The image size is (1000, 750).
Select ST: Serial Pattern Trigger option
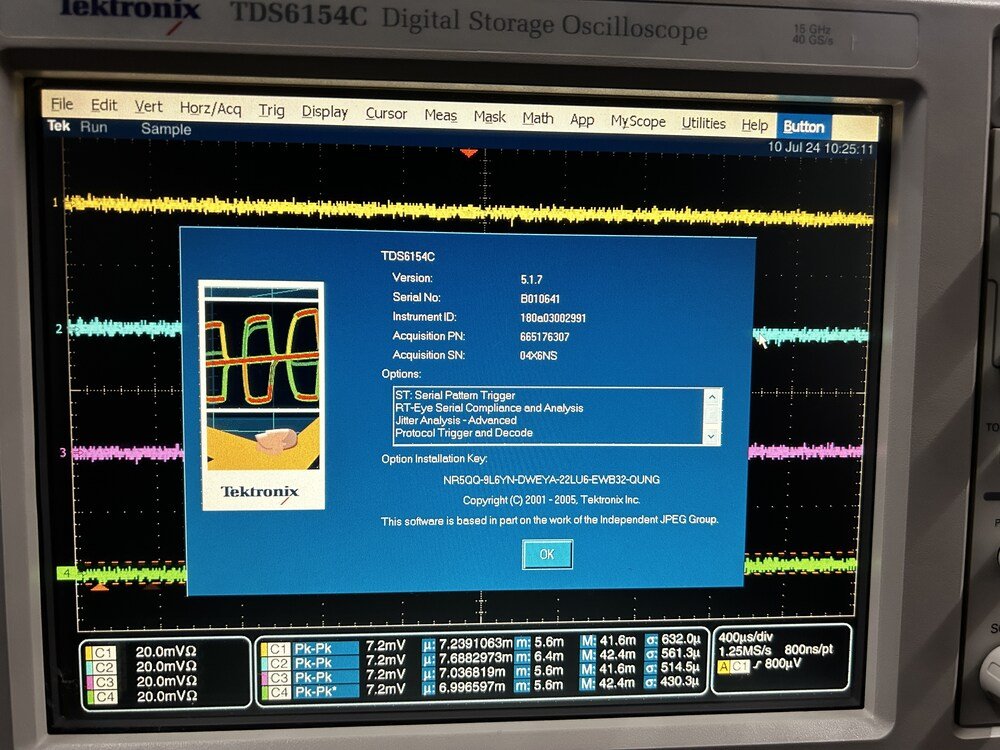(x=455, y=395)
